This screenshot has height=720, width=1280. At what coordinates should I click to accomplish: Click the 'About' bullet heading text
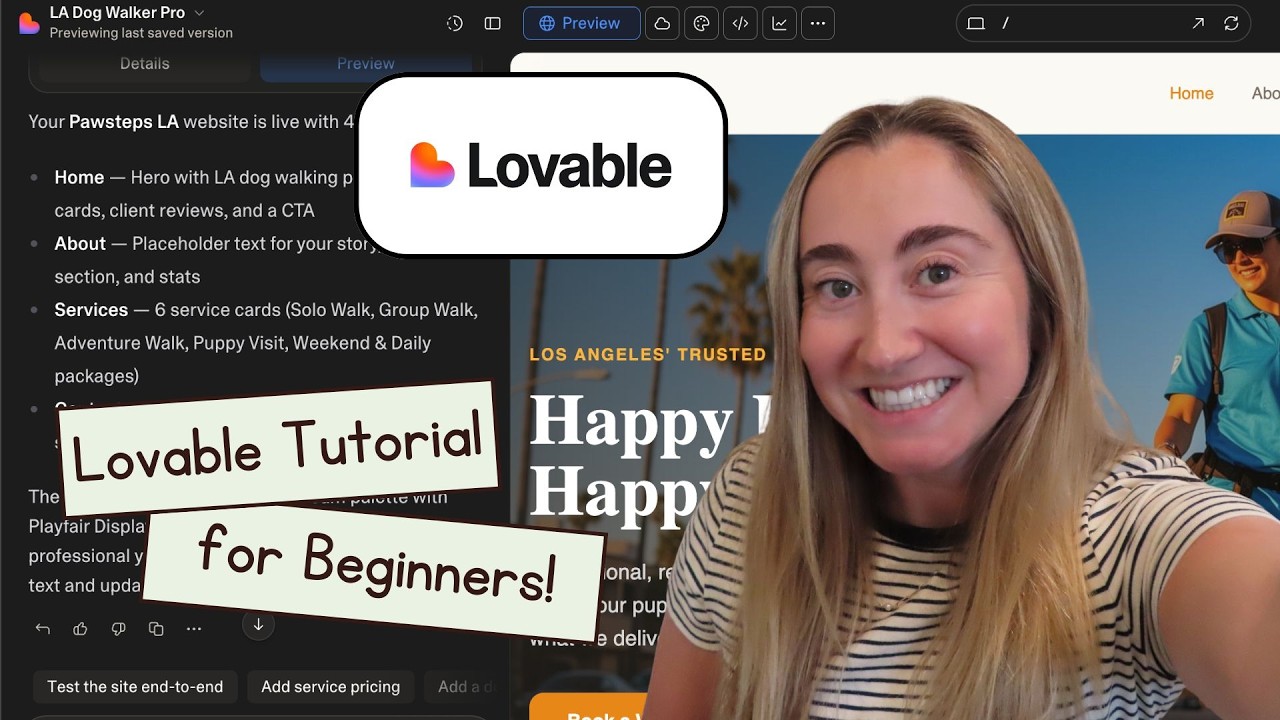80,244
